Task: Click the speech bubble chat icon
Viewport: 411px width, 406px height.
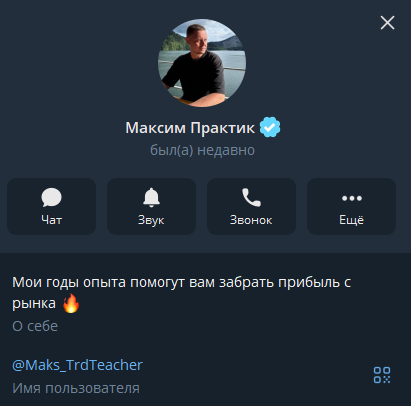Action: 51,197
